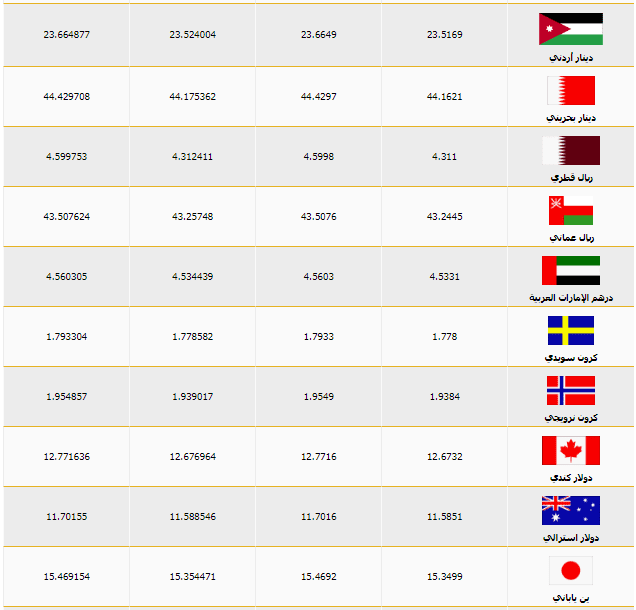Select the 23.664877 value cell
This screenshot has width=636, height=610.
pyautogui.click(x=67, y=34)
